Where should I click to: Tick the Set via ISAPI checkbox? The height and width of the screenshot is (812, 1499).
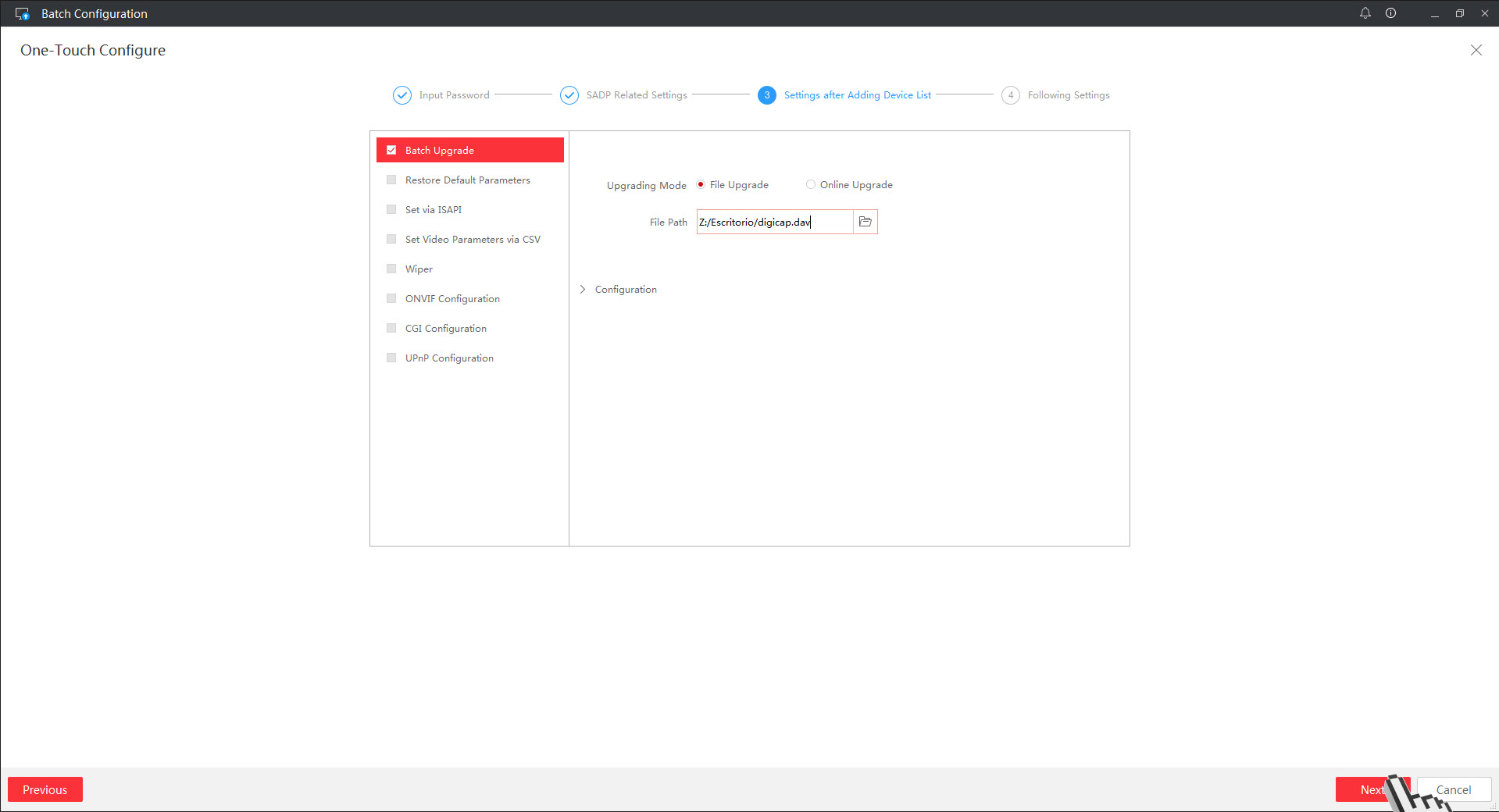click(391, 209)
